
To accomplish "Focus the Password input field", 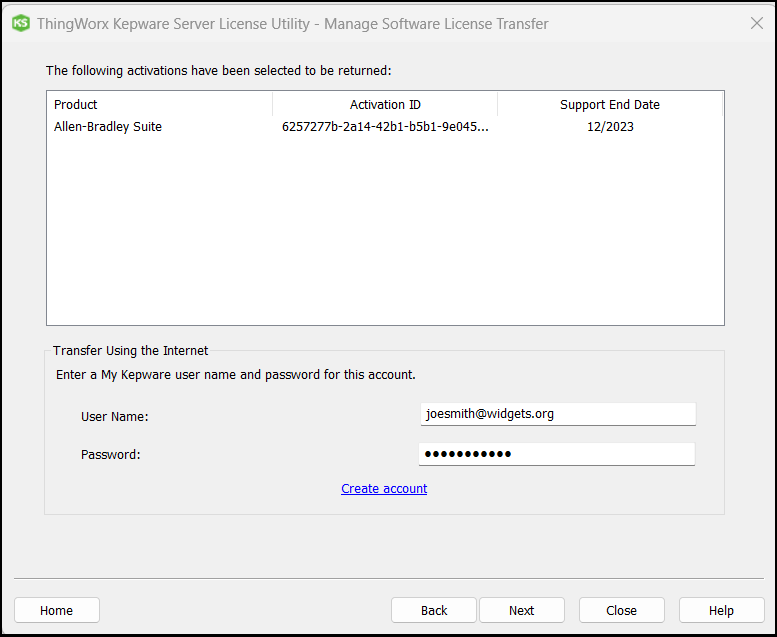I will click(x=557, y=454).
